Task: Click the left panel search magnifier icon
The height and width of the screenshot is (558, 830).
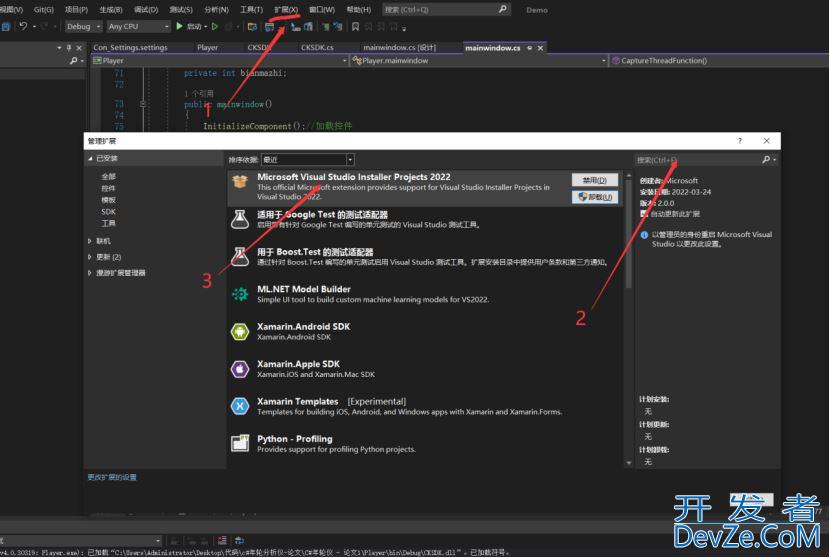Action: tap(74, 61)
